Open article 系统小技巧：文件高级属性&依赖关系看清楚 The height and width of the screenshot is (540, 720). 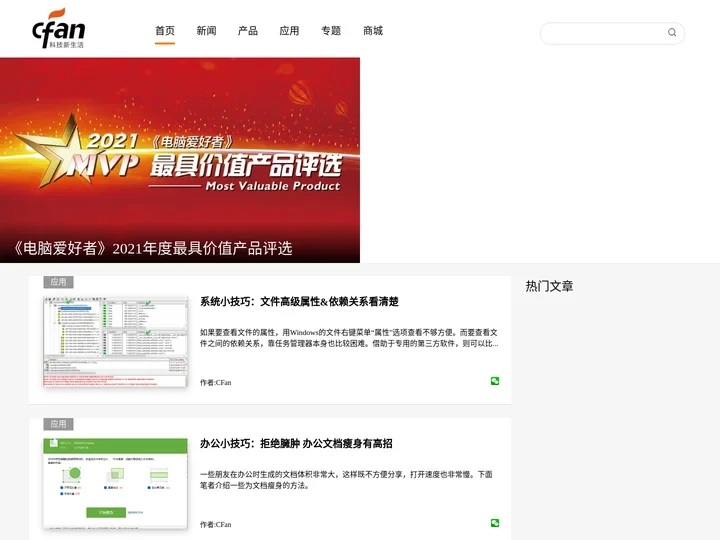point(299,302)
